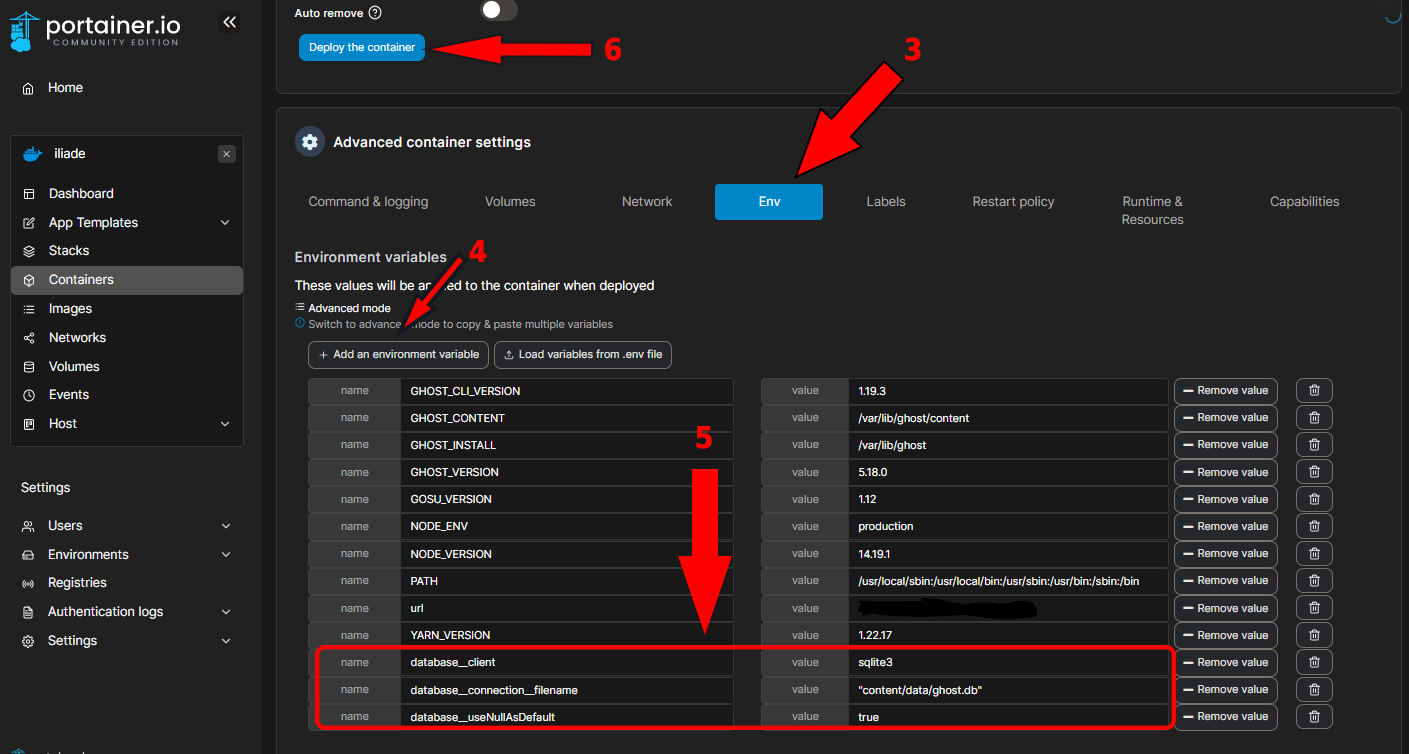This screenshot has width=1409, height=754.
Task: Click the Docker whale icon beside iliade
Action: point(32,154)
